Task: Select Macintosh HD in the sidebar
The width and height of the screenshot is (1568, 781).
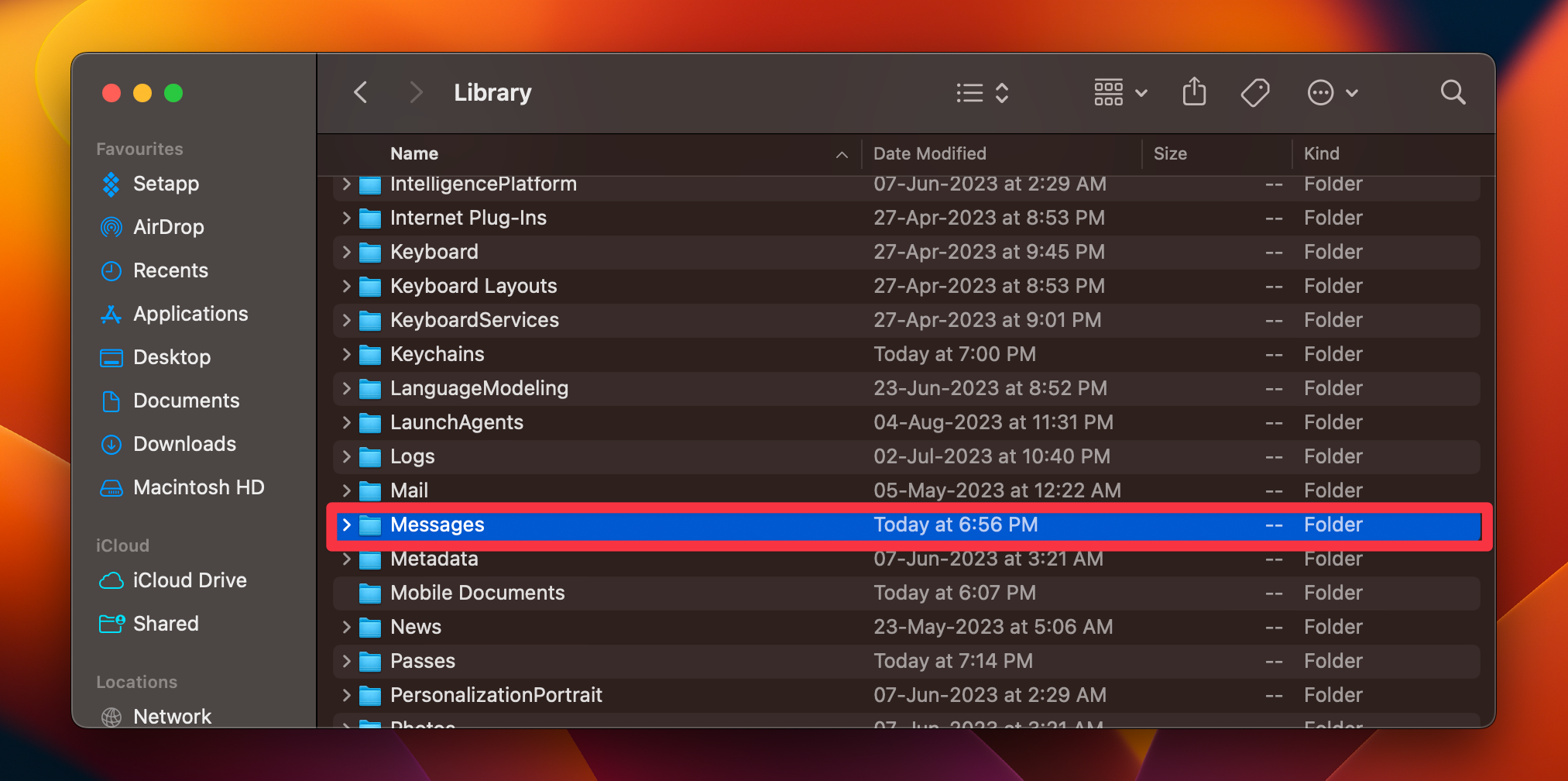Action: pos(182,487)
